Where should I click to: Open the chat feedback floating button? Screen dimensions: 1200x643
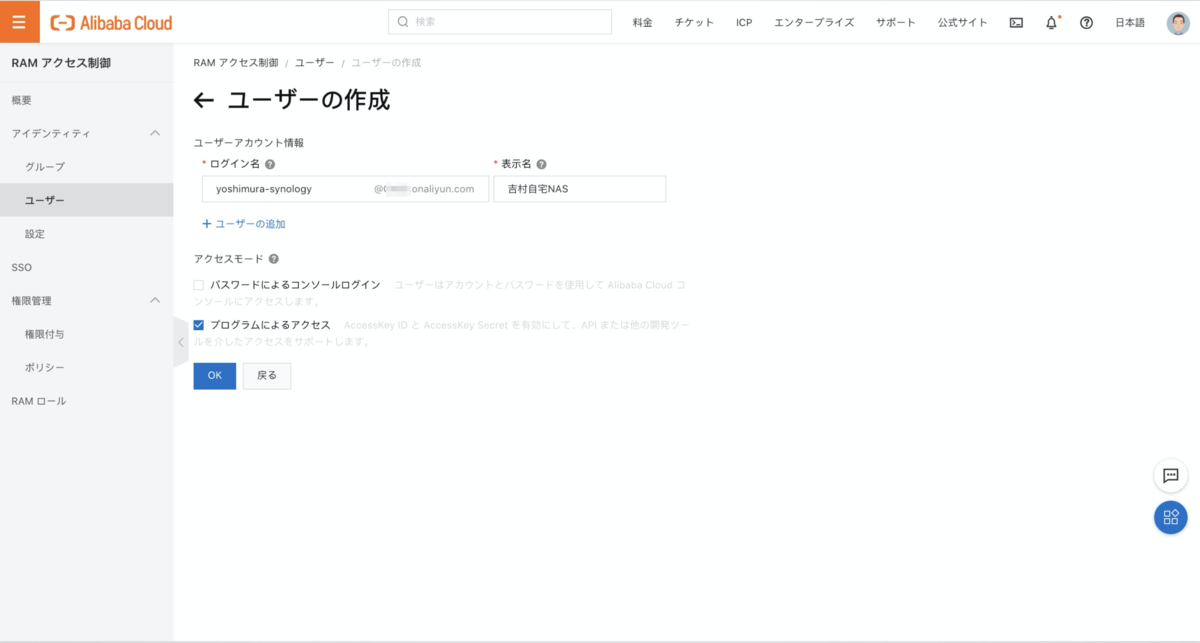pyautogui.click(x=1170, y=475)
